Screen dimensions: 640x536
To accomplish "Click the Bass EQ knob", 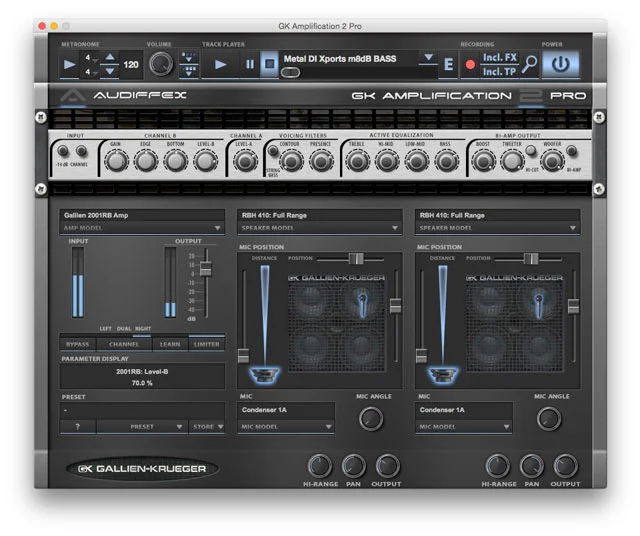I will click(447, 161).
